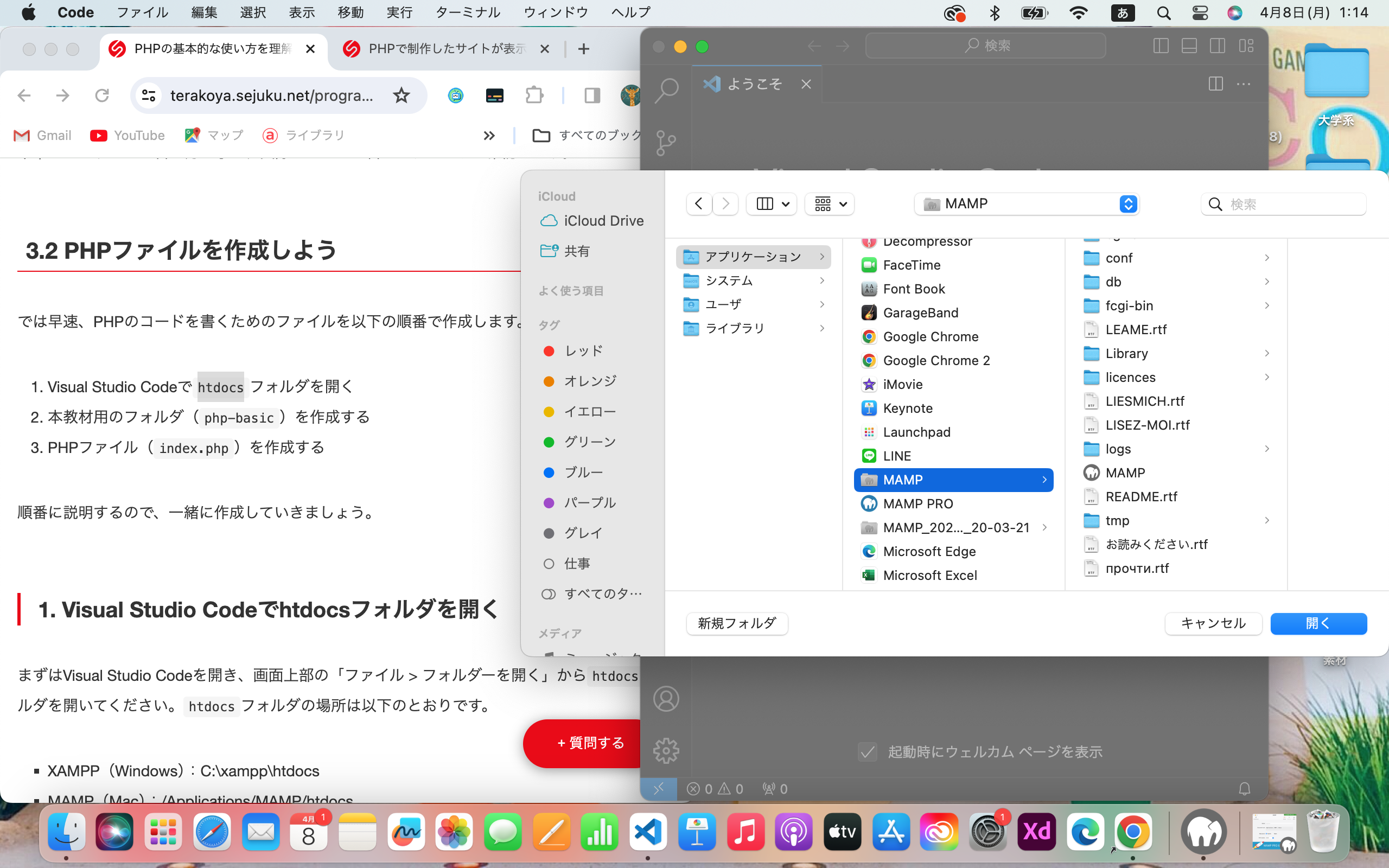Toggle 起動時にウェルカム ページを表示 checkbox
Image resolution: width=1389 pixels, height=868 pixels.
pyautogui.click(x=867, y=751)
